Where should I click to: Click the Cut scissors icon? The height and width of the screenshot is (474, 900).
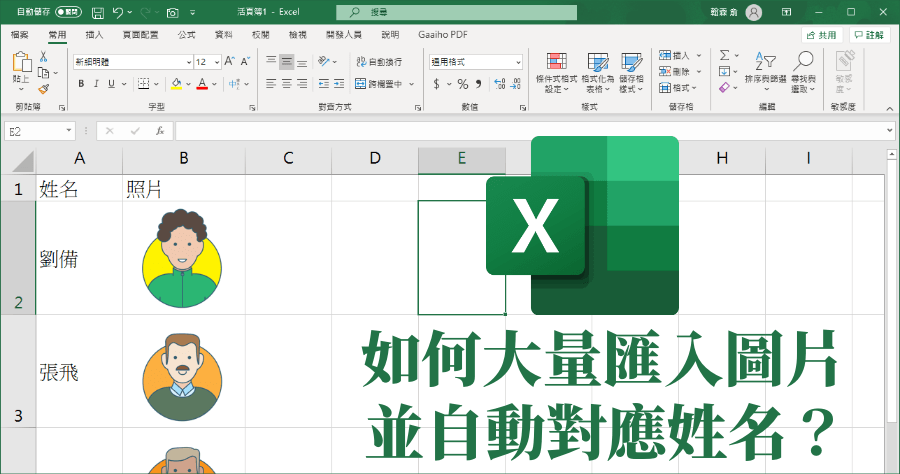coord(43,57)
